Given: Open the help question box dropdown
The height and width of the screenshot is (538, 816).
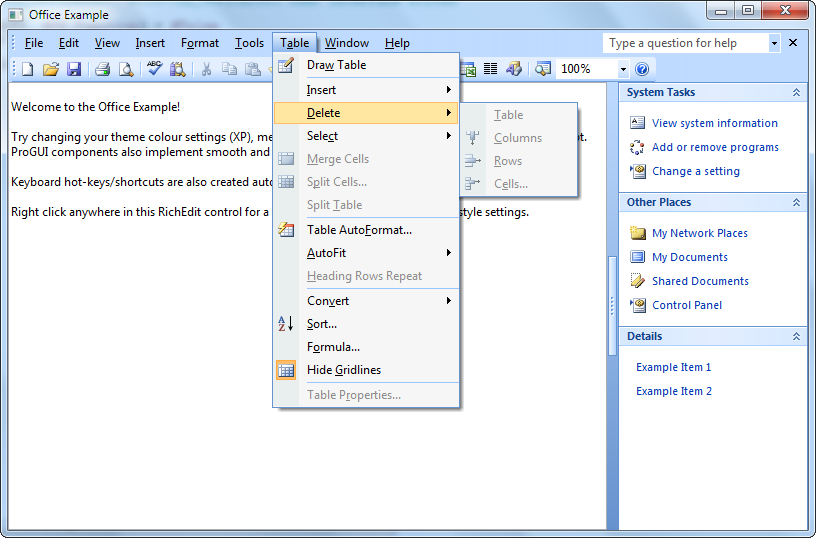Looking at the screenshot, I should click(x=774, y=43).
